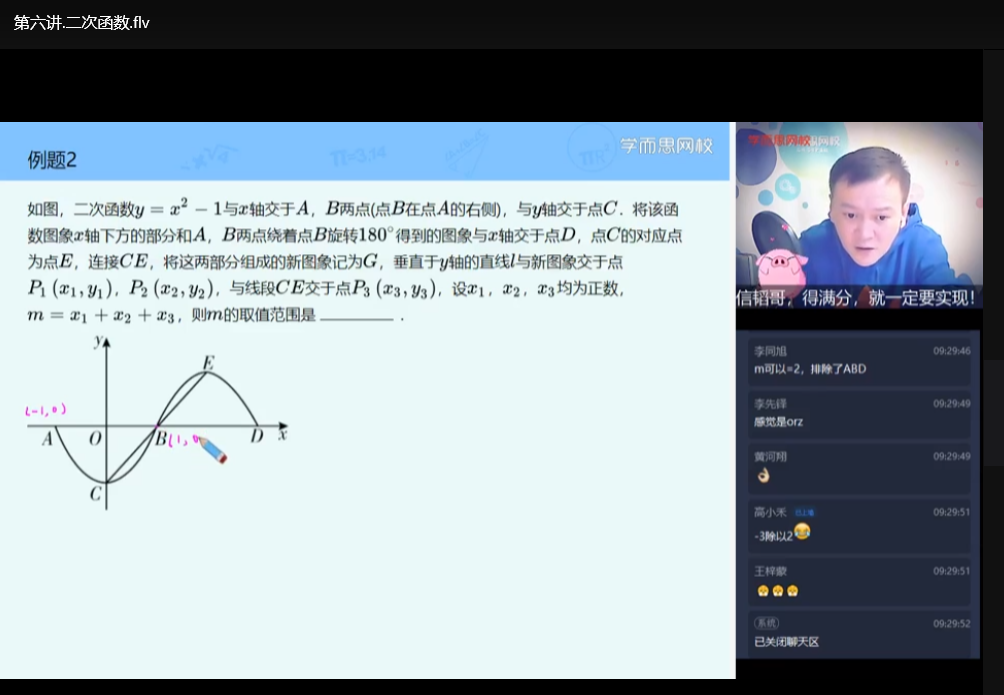This screenshot has width=1004, height=695.
Task: Click point C label below the curve
Action: 95,493
